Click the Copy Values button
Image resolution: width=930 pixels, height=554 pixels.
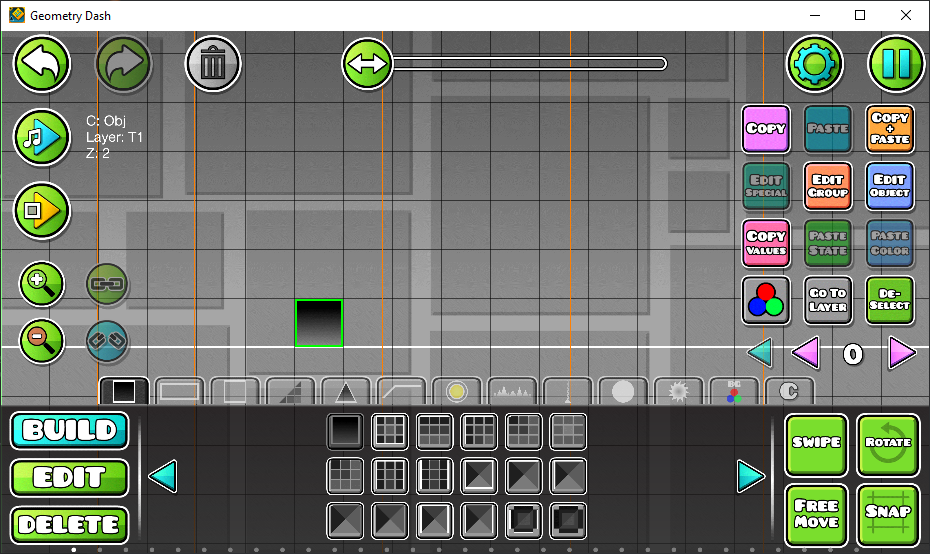(766, 243)
